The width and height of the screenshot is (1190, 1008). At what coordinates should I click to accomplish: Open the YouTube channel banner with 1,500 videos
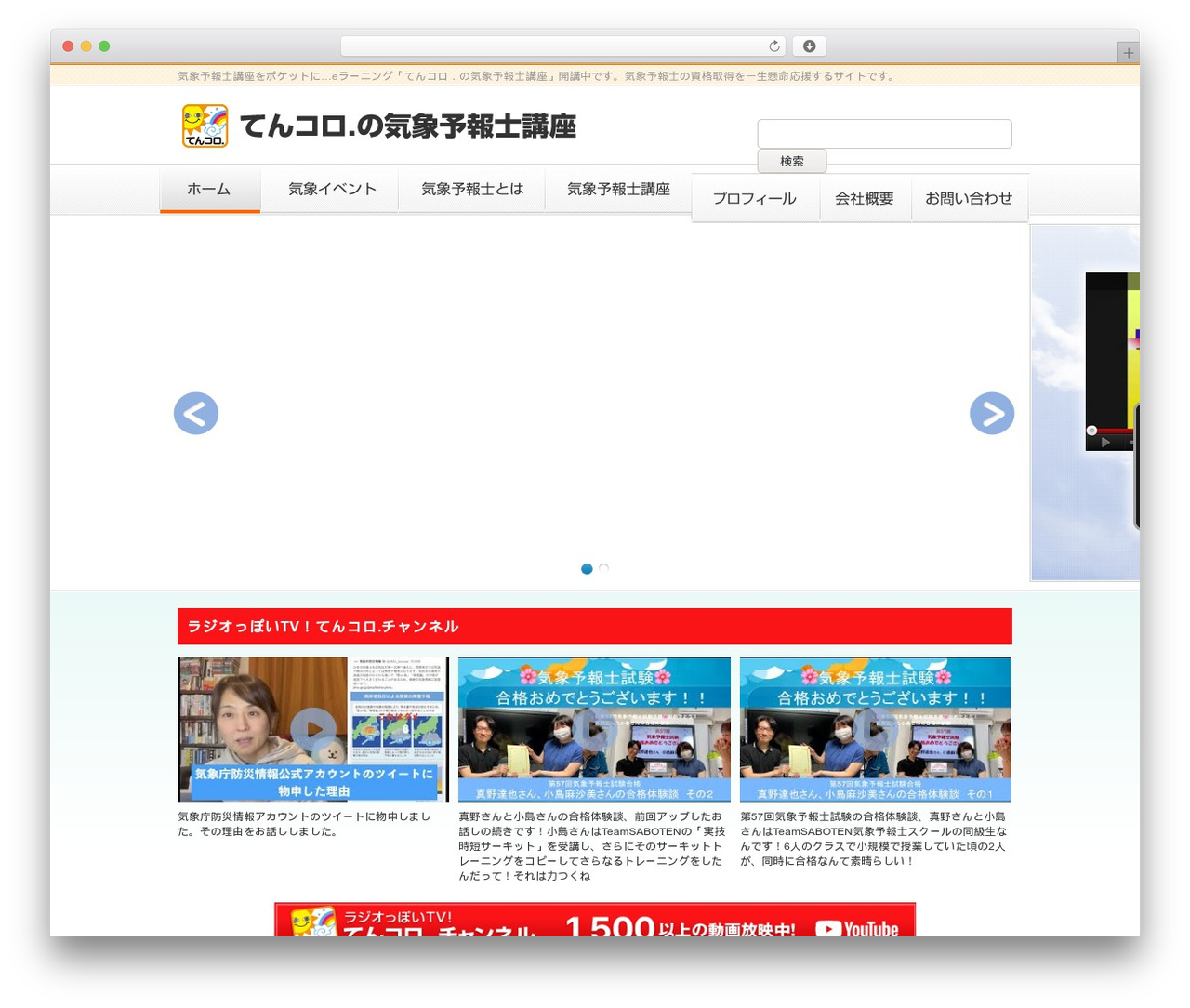click(595, 920)
